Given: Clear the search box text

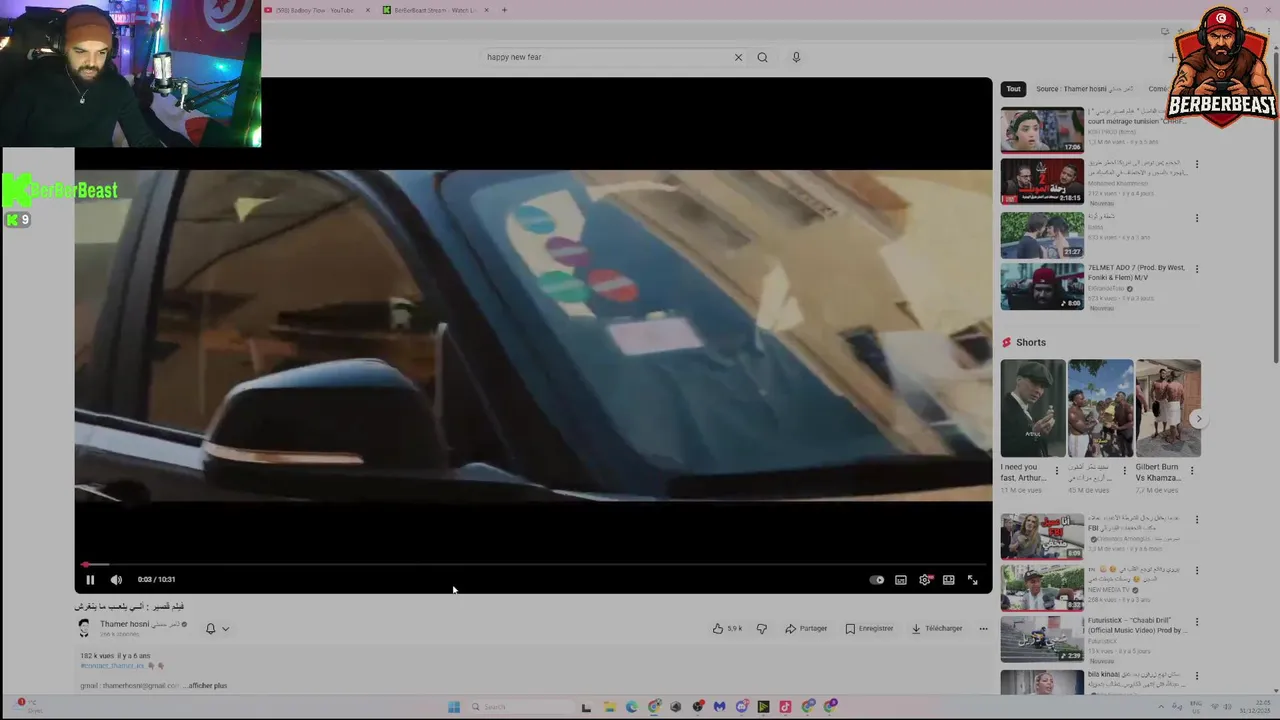Looking at the screenshot, I should click(x=738, y=57).
